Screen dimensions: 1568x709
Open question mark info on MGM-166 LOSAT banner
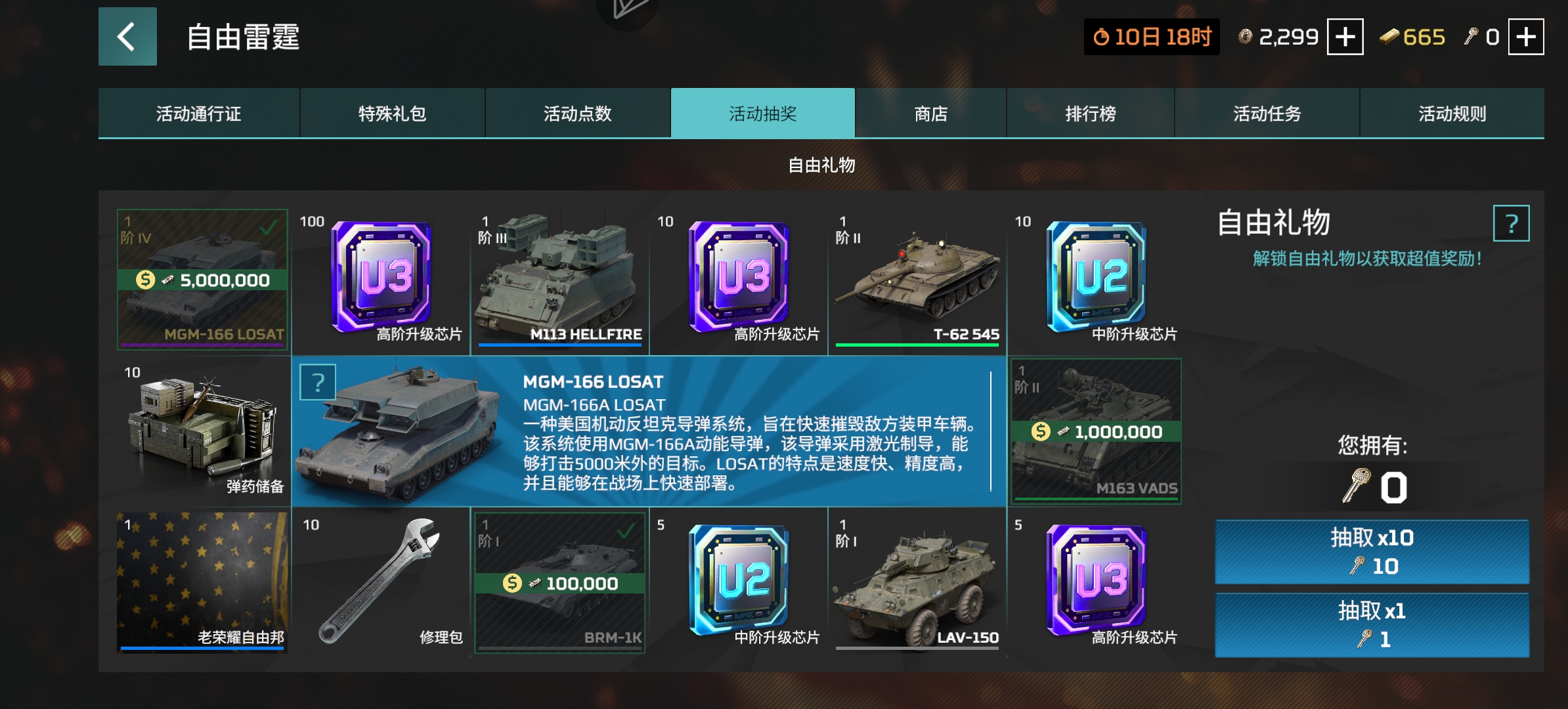tap(318, 382)
